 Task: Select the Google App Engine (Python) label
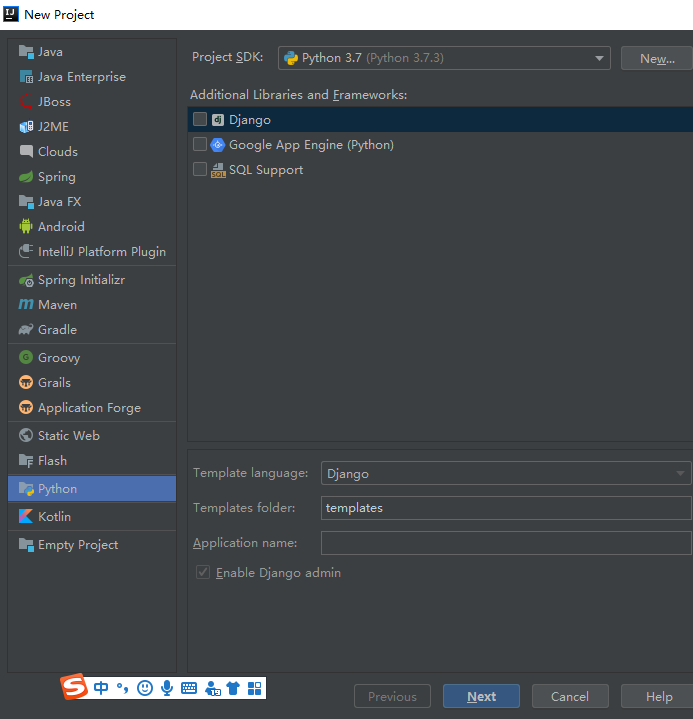point(311,145)
